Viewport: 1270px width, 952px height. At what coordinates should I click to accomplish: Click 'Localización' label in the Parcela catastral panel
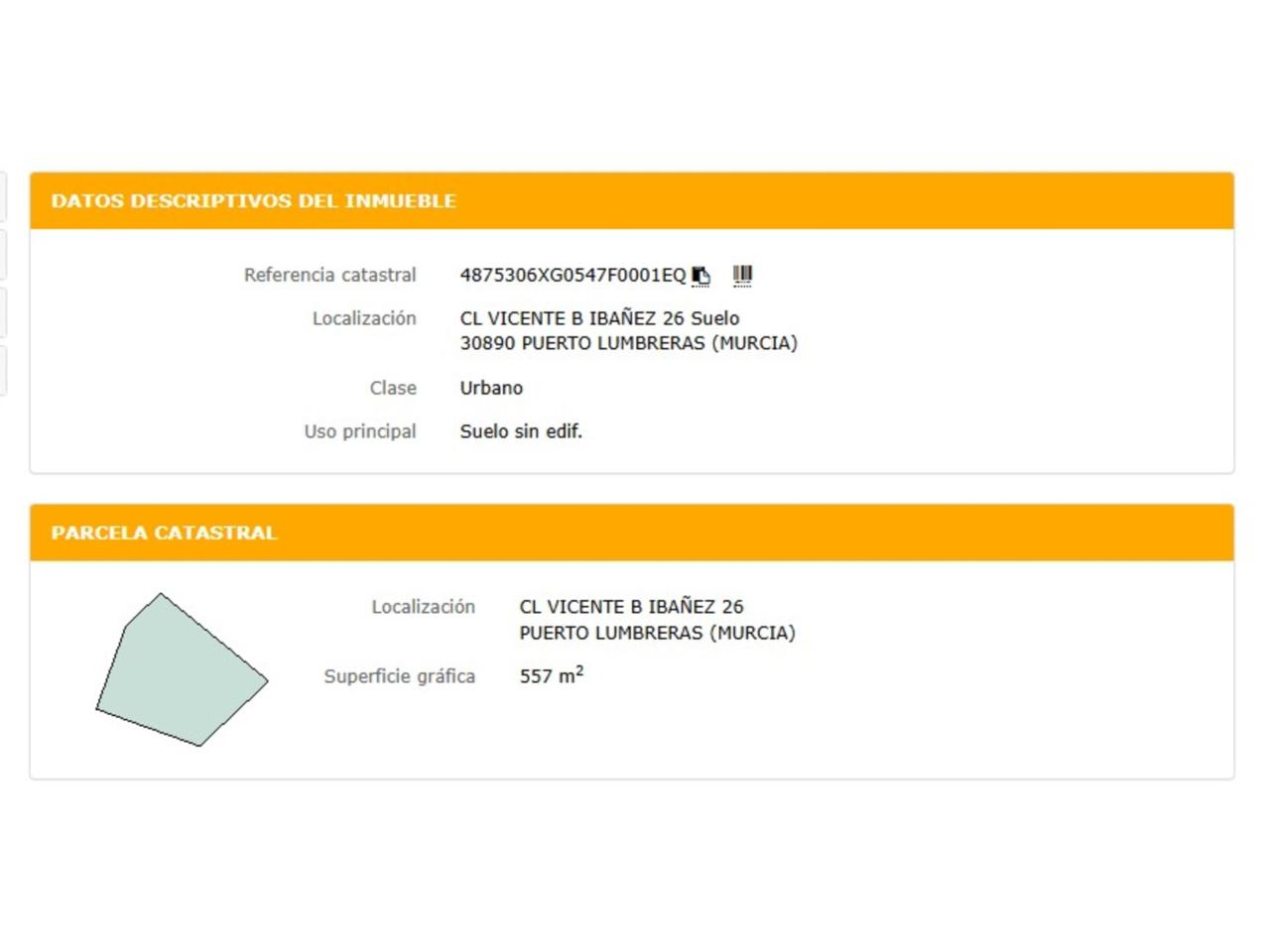click(423, 607)
